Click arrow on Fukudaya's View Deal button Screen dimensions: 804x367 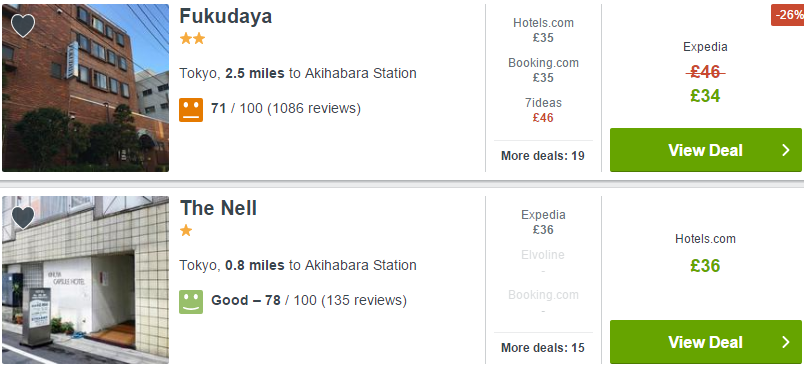(x=786, y=150)
